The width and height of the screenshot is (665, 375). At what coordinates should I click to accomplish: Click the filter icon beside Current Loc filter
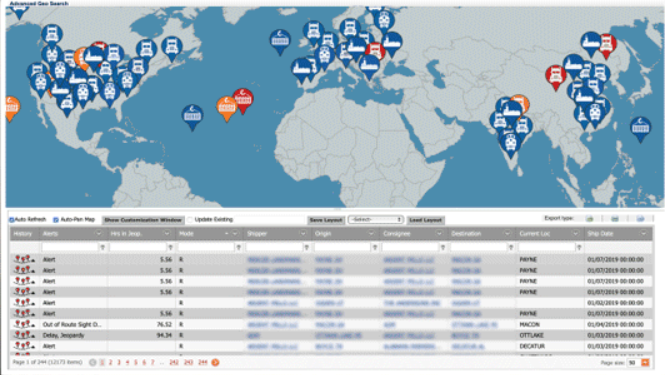[x=579, y=247]
